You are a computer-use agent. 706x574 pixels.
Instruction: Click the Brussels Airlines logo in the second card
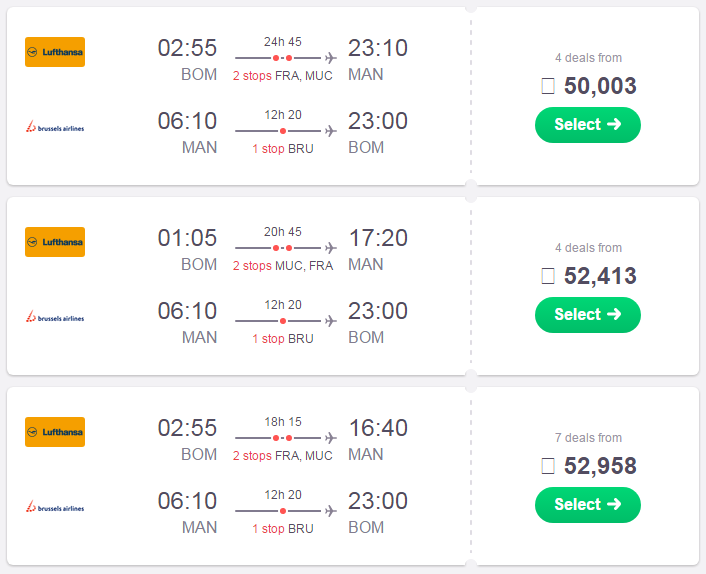point(55,316)
